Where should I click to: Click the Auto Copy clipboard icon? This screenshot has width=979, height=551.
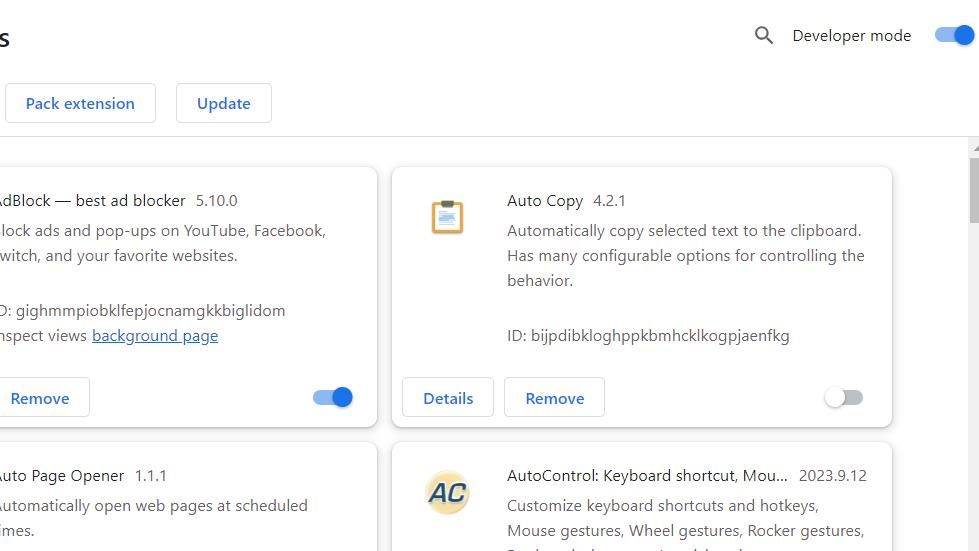point(447,217)
